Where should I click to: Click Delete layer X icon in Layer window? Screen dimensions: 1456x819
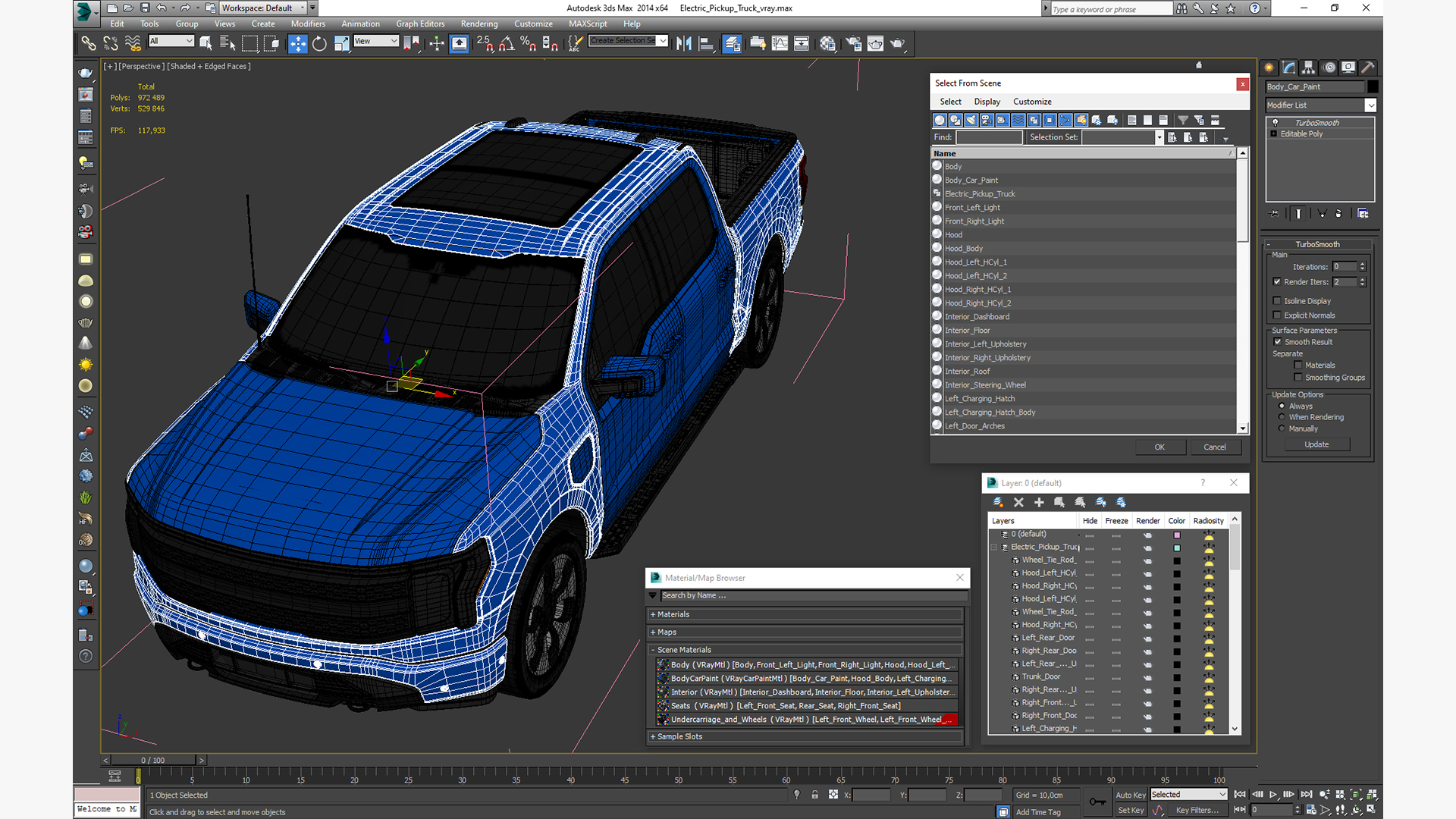[x=1018, y=502]
